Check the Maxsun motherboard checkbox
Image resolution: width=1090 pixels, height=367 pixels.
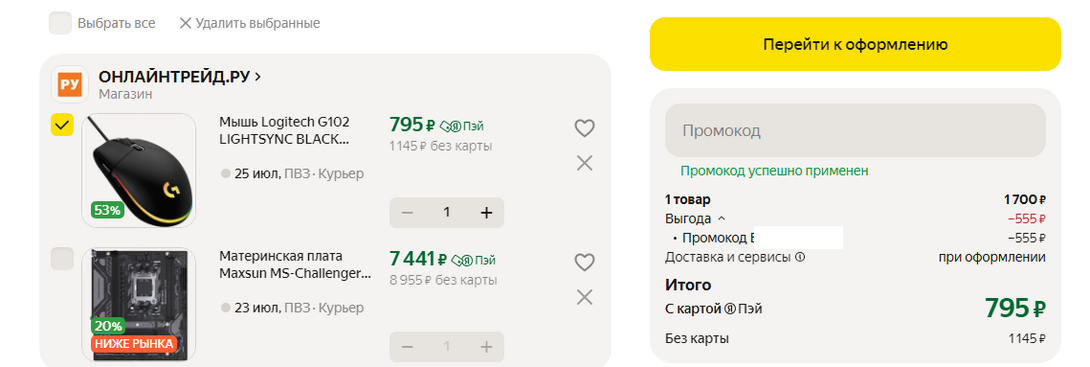63,259
